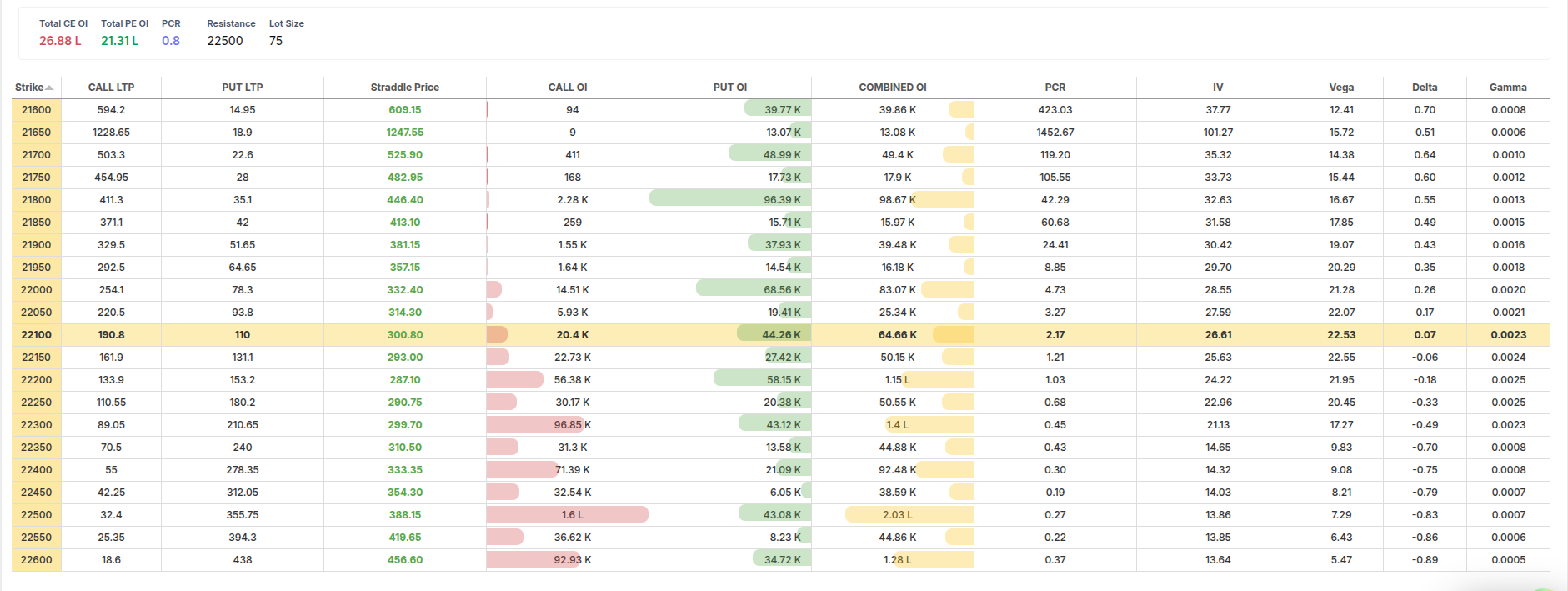Click the sort arrow beside Strike header
Viewport: 1568px width, 591px height.
[x=50, y=88]
